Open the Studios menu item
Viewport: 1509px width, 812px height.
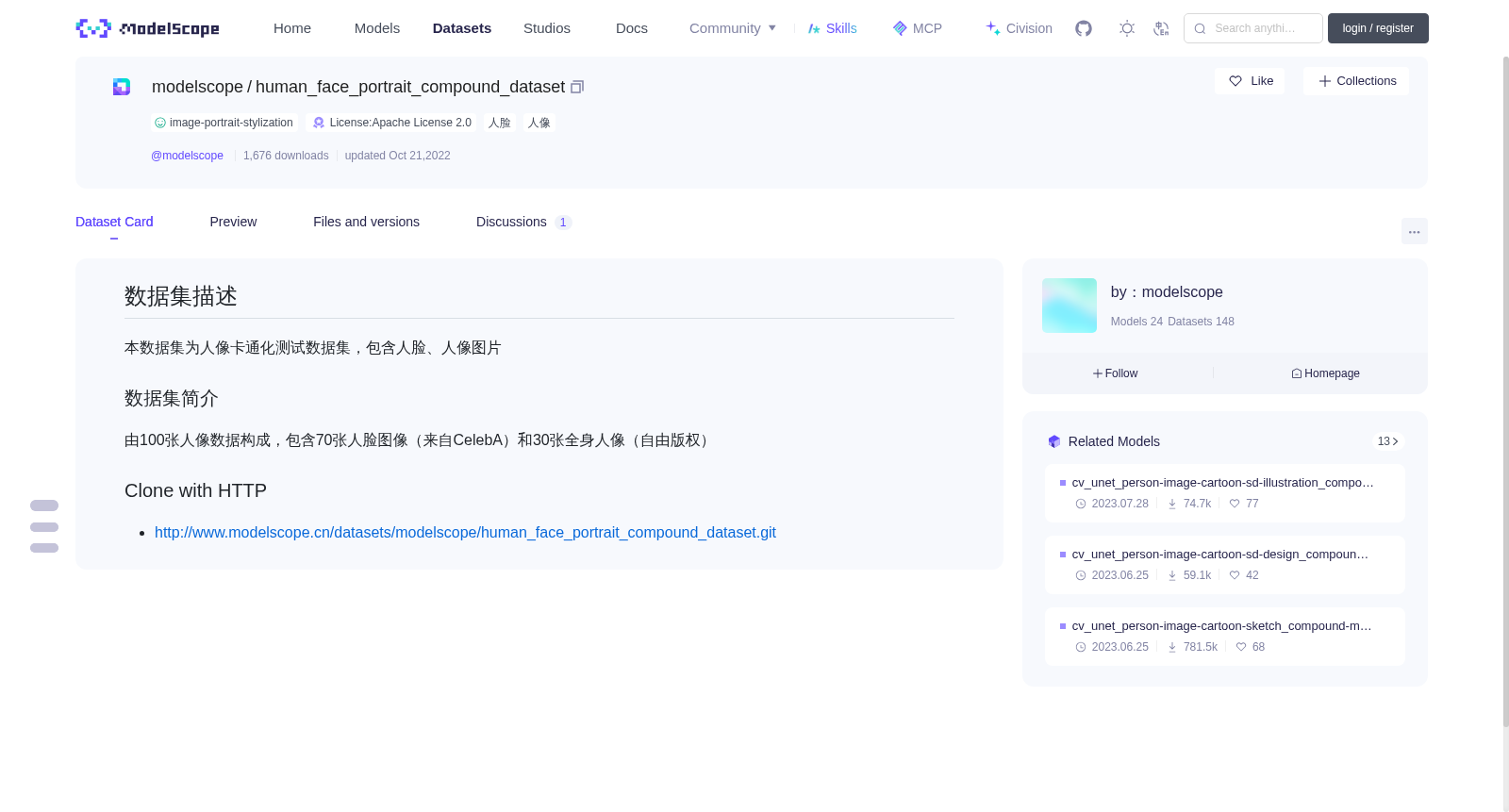click(x=547, y=28)
